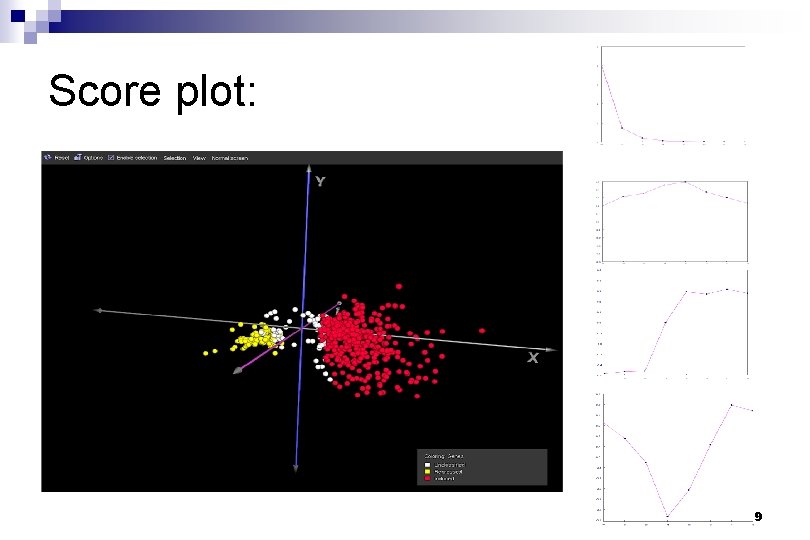Click the second line chart with arched curve
Image resolution: width=810 pixels, height=540 pixels.
674,221
